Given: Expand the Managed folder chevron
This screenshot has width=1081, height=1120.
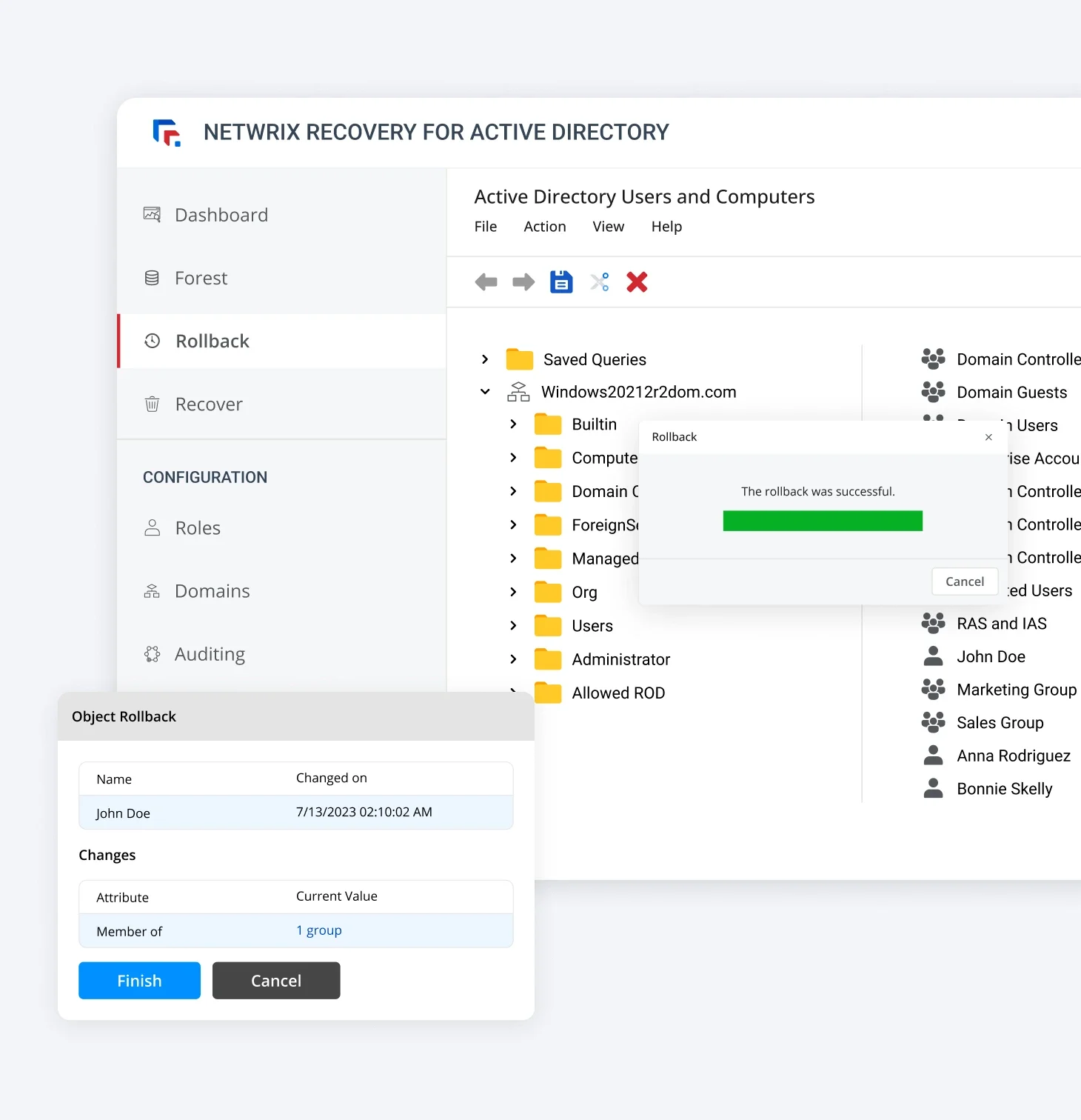Looking at the screenshot, I should 513,559.
